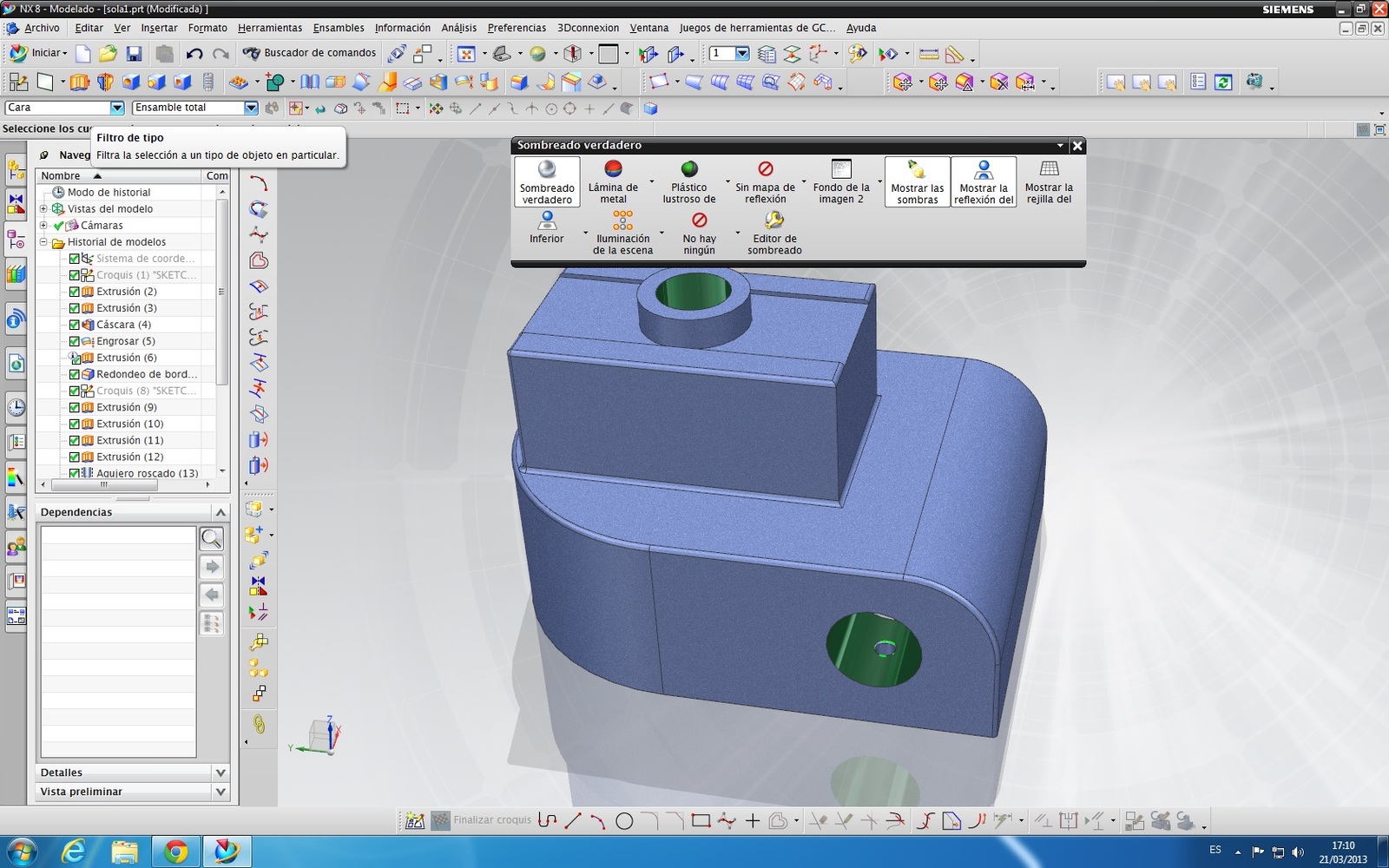Expand the Detalles panel section
The width and height of the screenshot is (1389, 868).
(221, 773)
